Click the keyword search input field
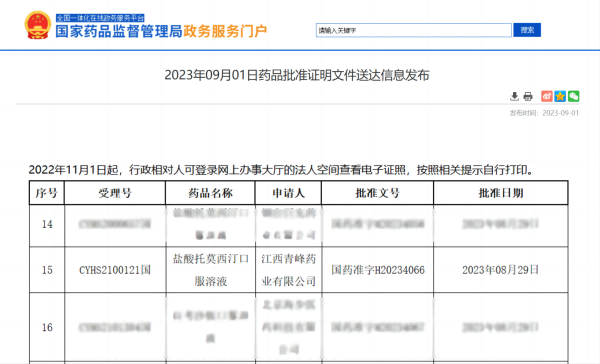The image size is (600, 364). point(413,30)
